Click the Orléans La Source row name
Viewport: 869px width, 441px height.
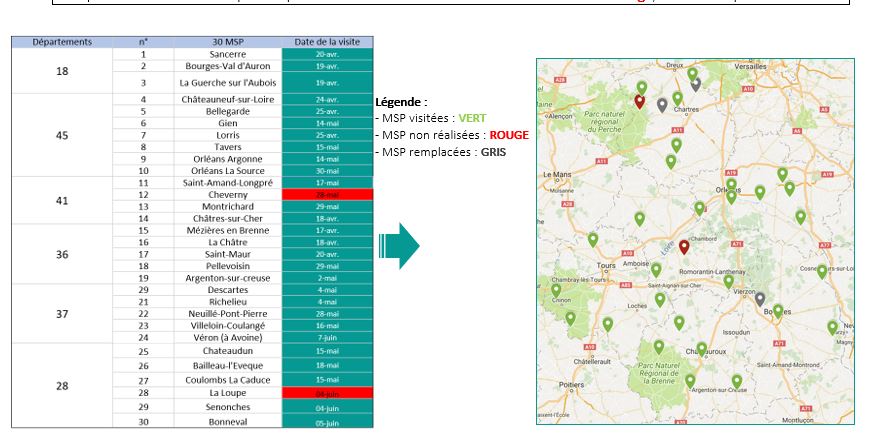click(228, 170)
